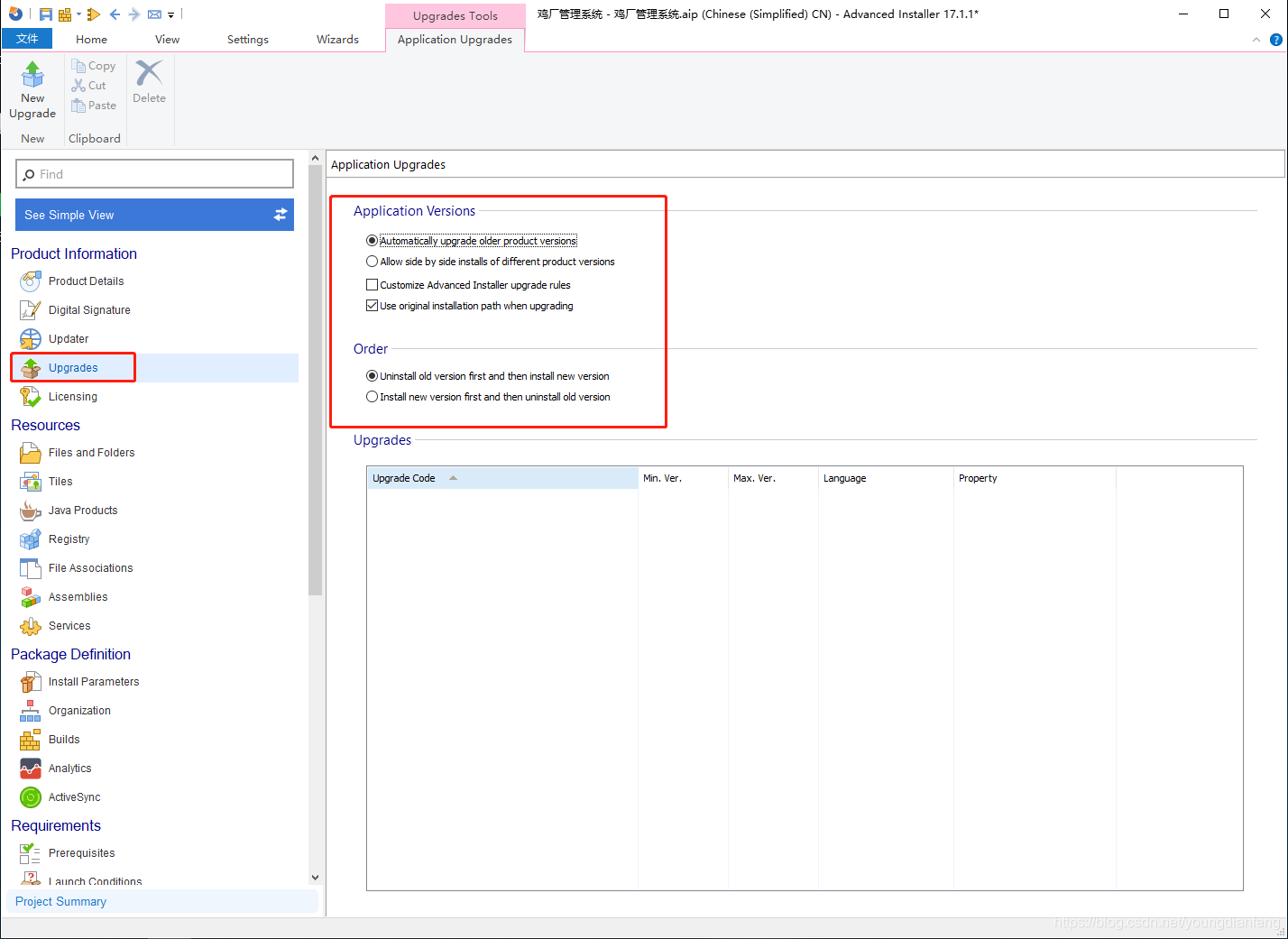This screenshot has width=1288, height=939.
Task: Click the Licensing key icon
Action: [31, 397]
